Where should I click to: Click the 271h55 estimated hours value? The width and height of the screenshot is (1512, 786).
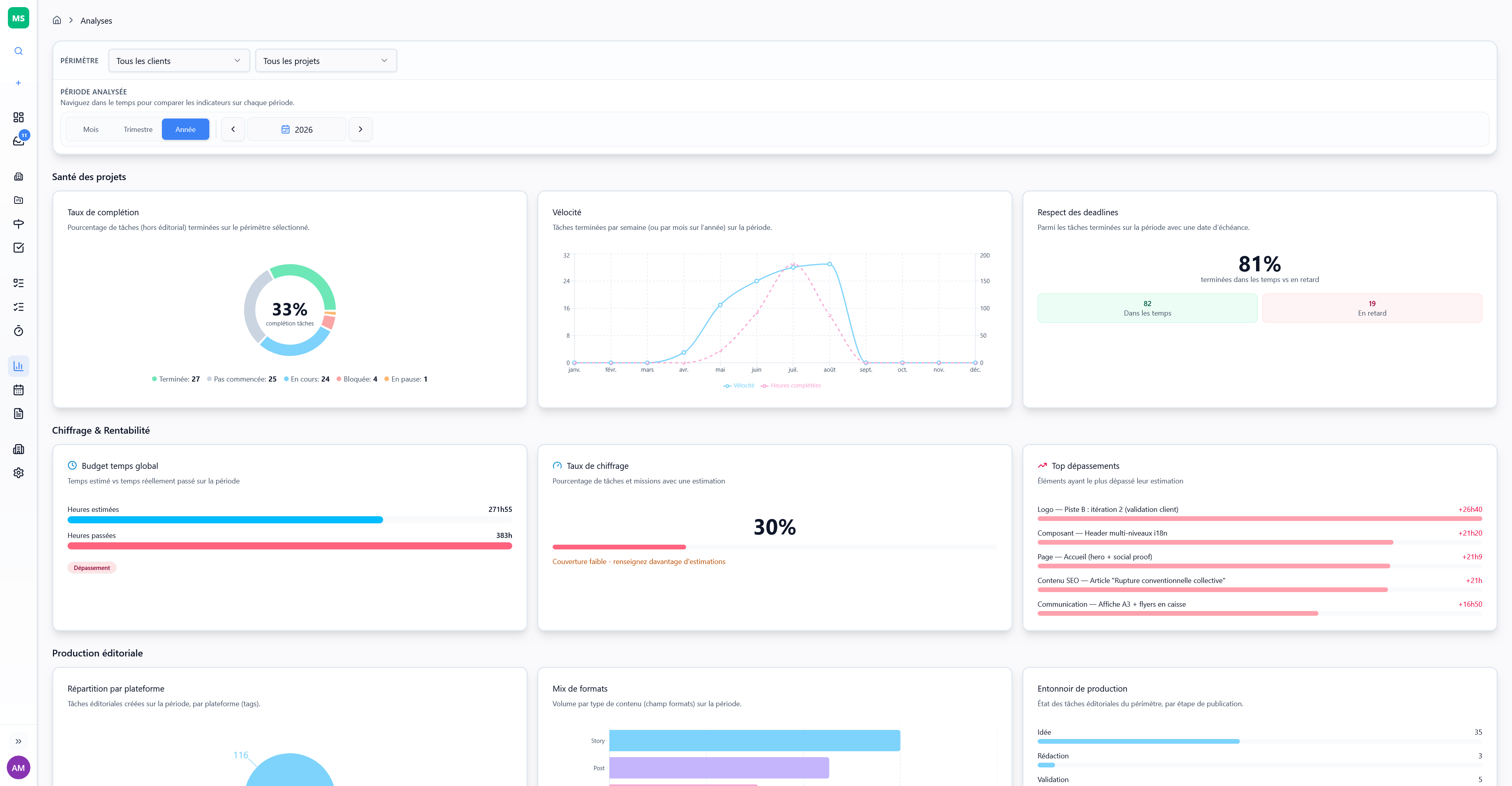tap(500, 510)
